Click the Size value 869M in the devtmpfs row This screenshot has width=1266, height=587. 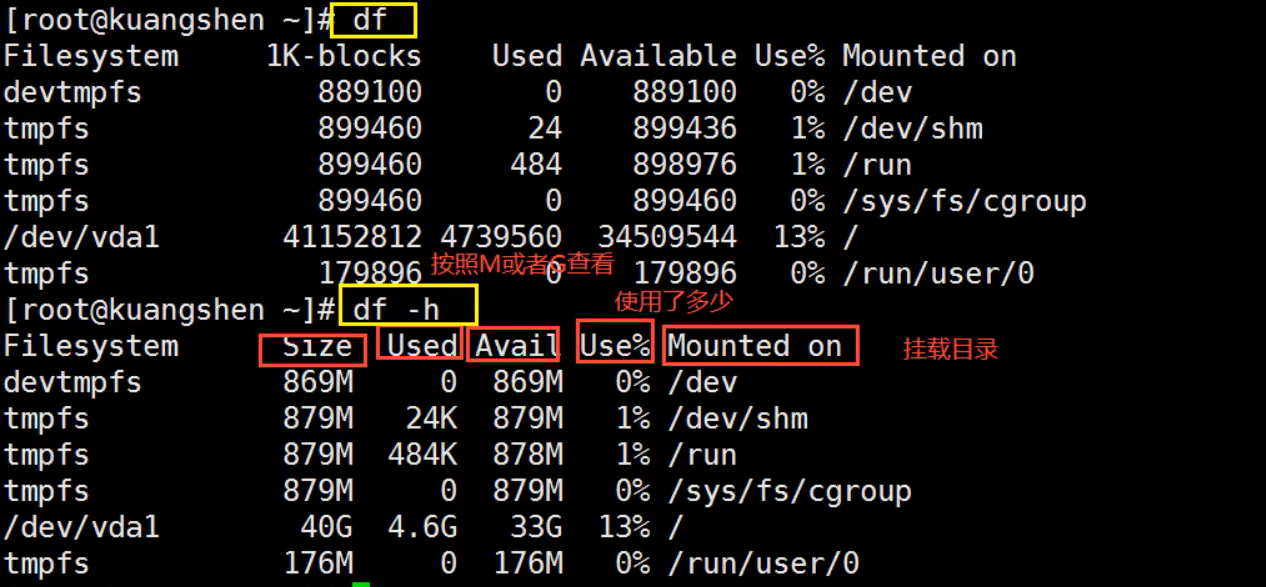[x=318, y=382]
